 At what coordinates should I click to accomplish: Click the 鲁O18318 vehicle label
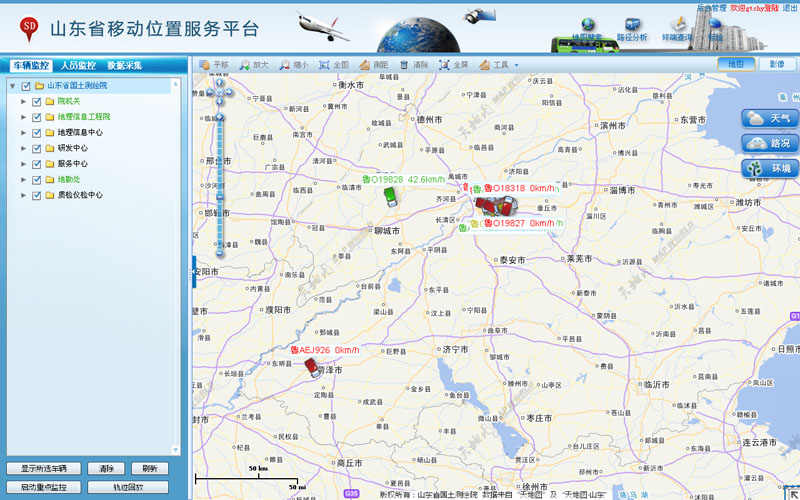point(519,188)
